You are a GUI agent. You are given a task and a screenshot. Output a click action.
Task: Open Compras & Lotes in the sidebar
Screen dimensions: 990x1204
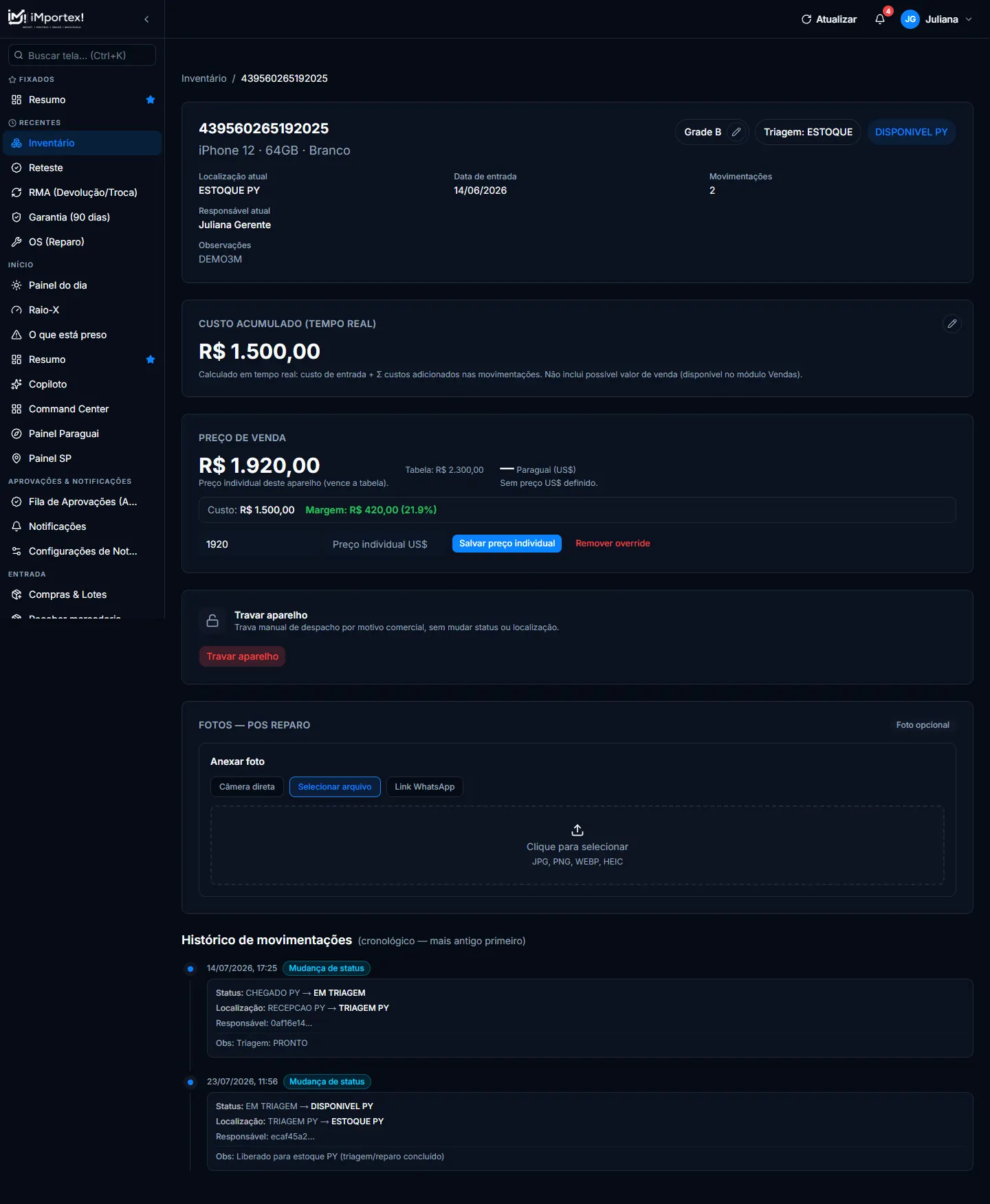coord(82,594)
